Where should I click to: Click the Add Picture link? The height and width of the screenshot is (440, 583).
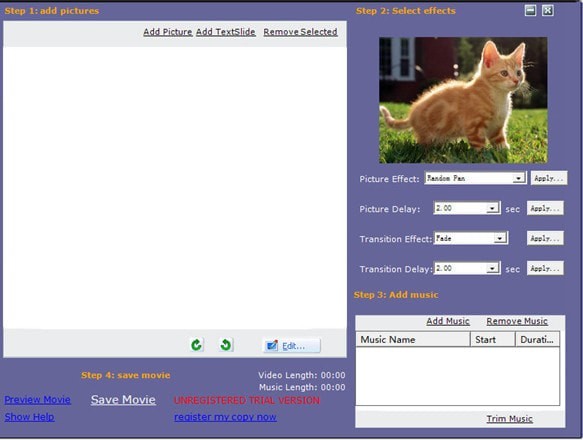click(x=168, y=32)
